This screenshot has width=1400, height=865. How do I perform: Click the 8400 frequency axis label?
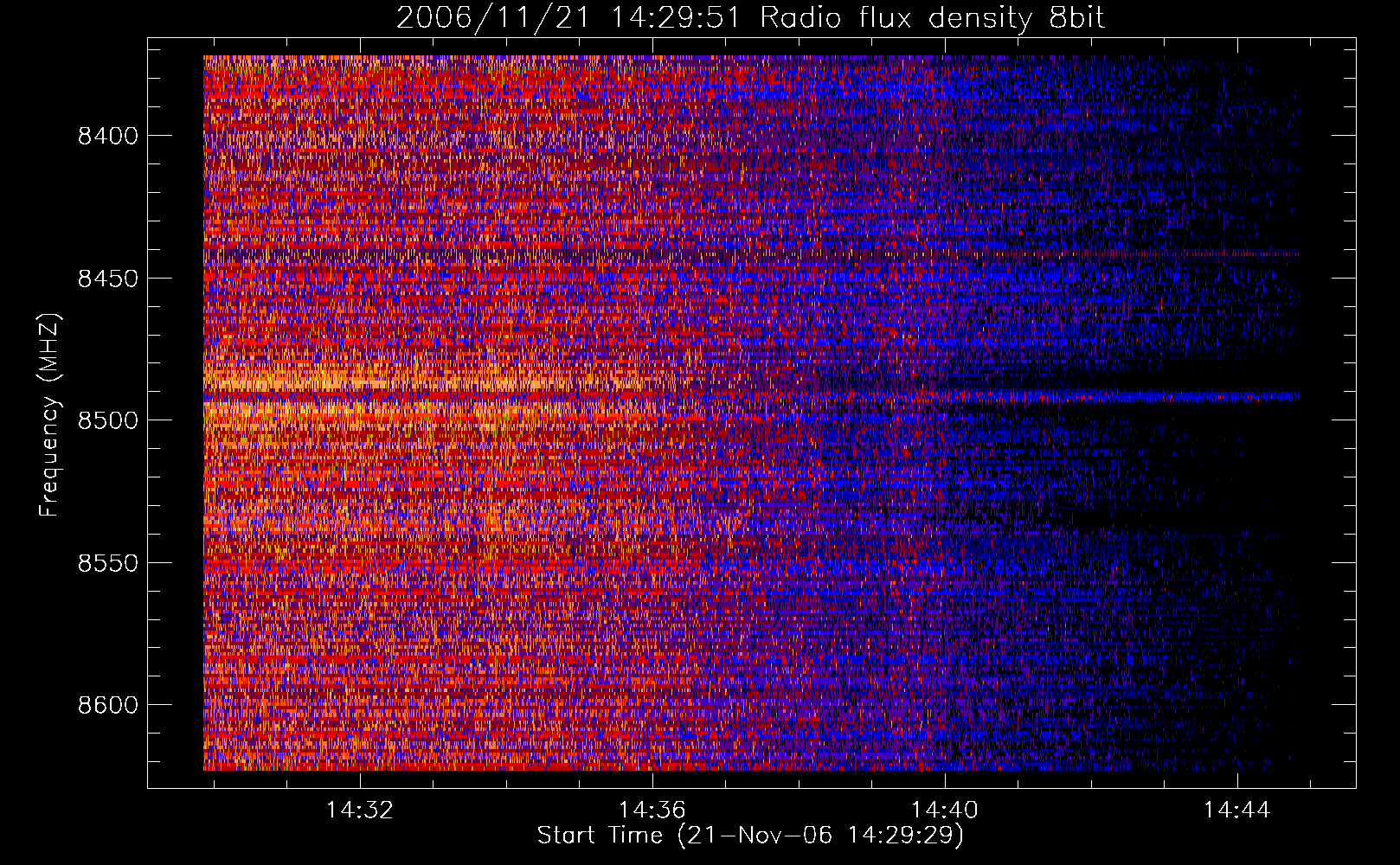[x=108, y=136]
